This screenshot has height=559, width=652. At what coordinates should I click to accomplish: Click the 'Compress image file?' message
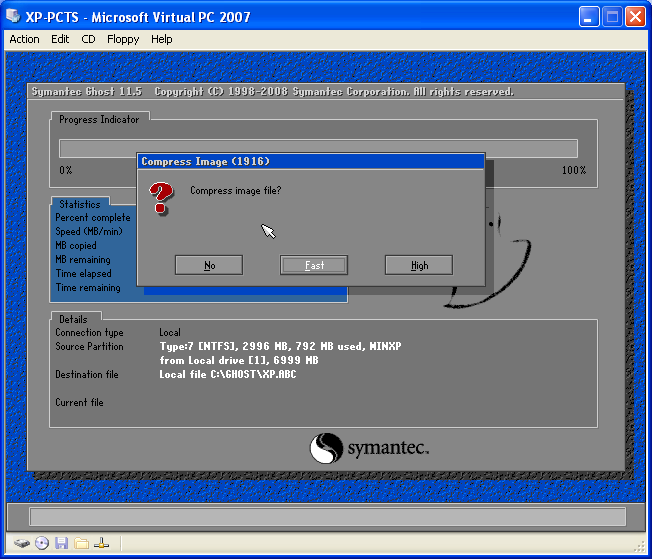235,190
